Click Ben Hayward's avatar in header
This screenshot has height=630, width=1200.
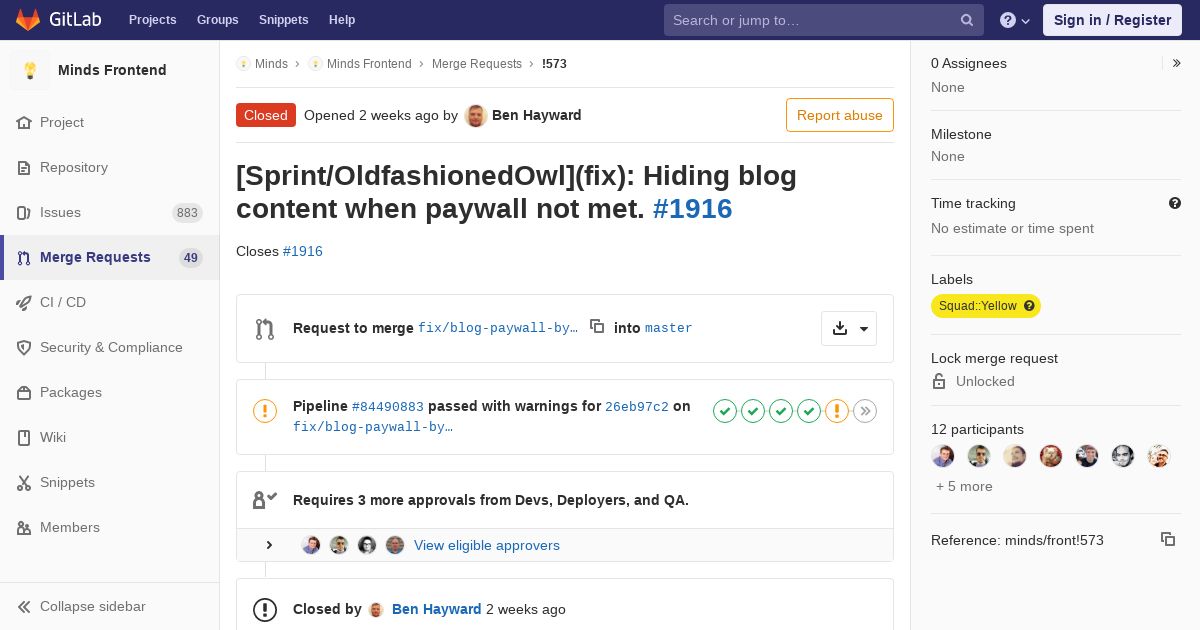pos(476,115)
